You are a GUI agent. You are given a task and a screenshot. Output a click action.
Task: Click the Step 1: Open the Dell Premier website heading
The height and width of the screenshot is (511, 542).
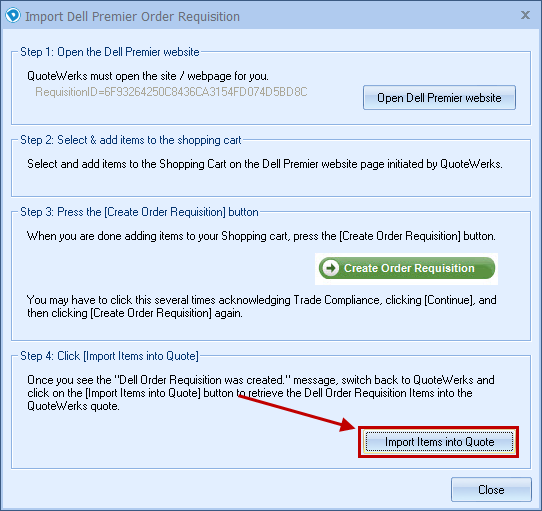(x=110, y=52)
